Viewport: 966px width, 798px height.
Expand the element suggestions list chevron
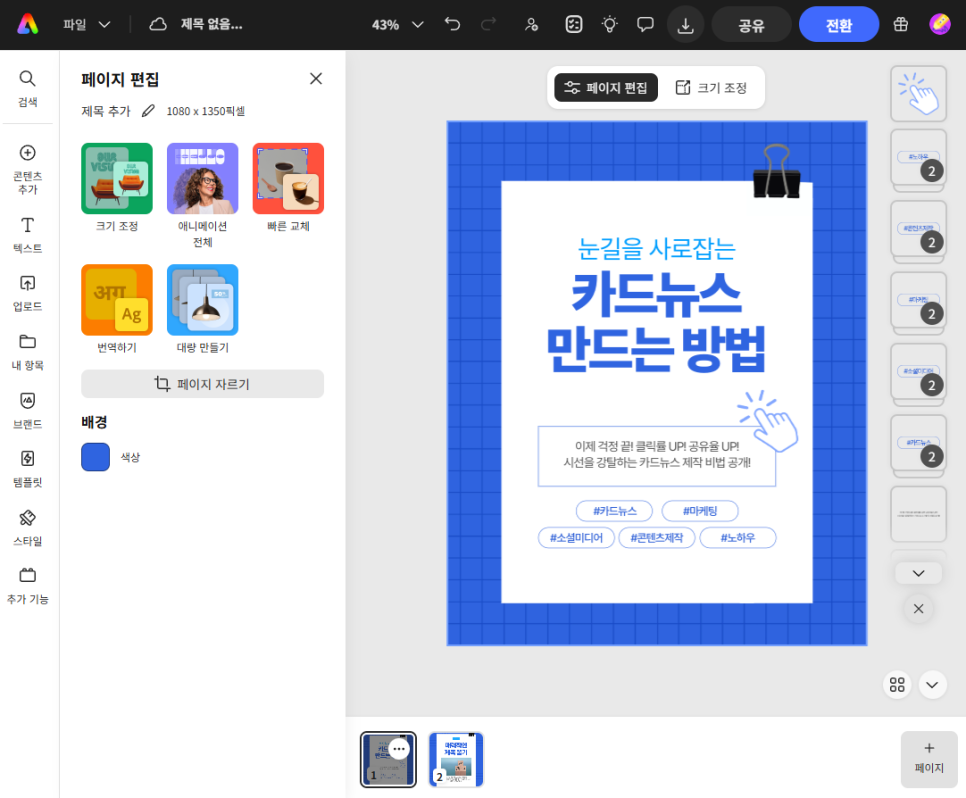pos(918,573)
